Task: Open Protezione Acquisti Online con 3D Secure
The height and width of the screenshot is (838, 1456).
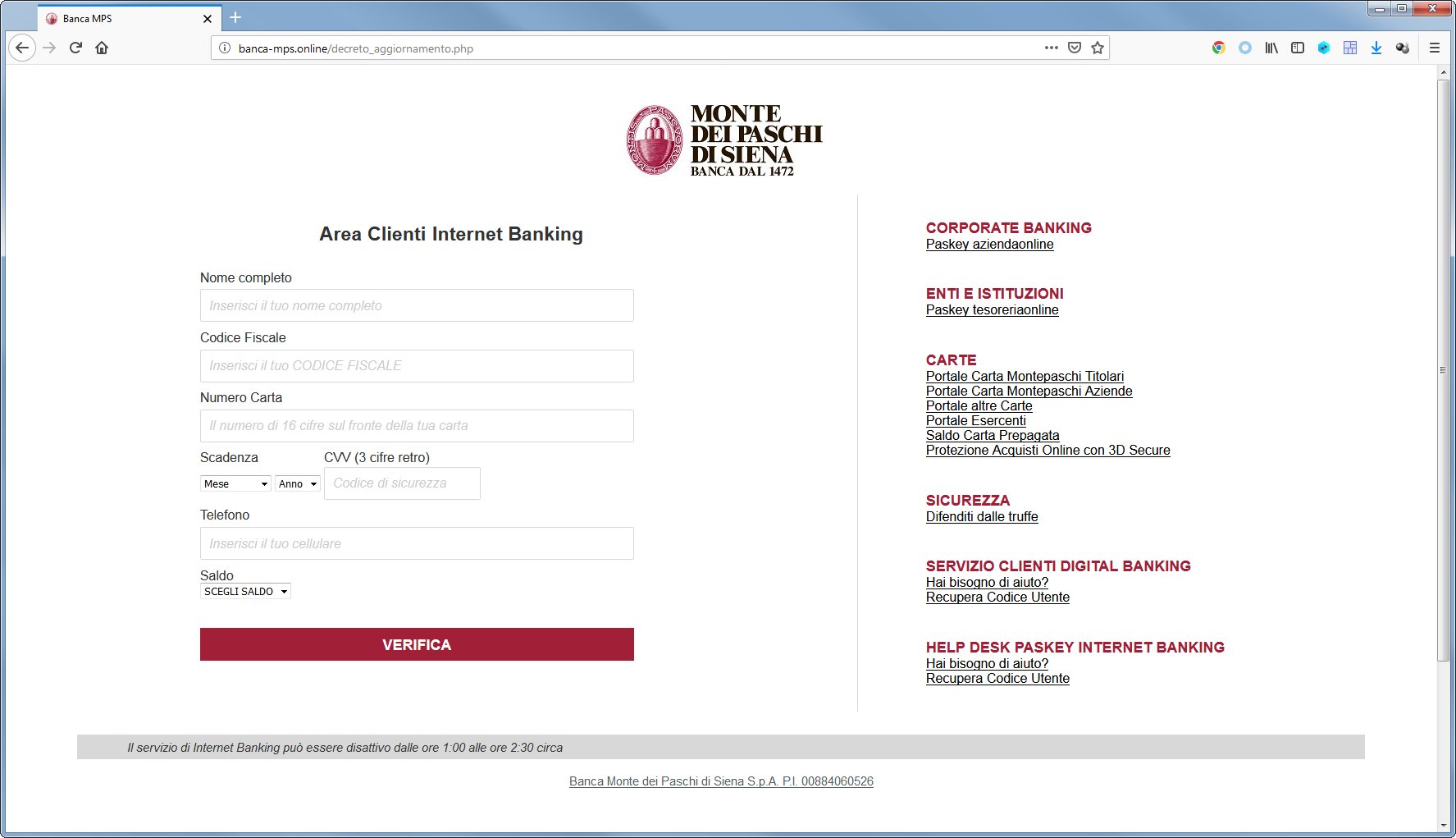Action: 1047,450
